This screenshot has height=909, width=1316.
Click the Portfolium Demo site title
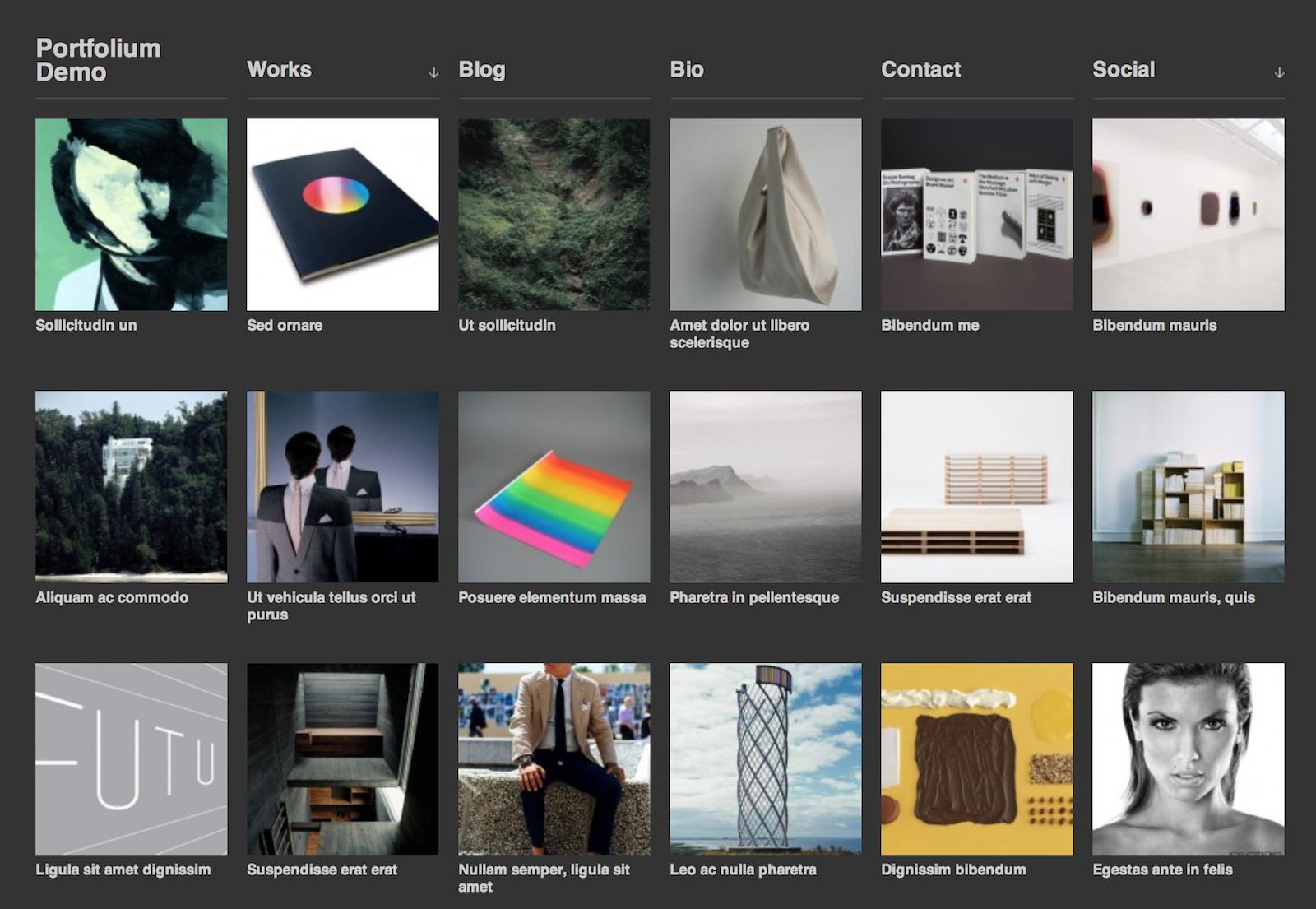(98, 60)
